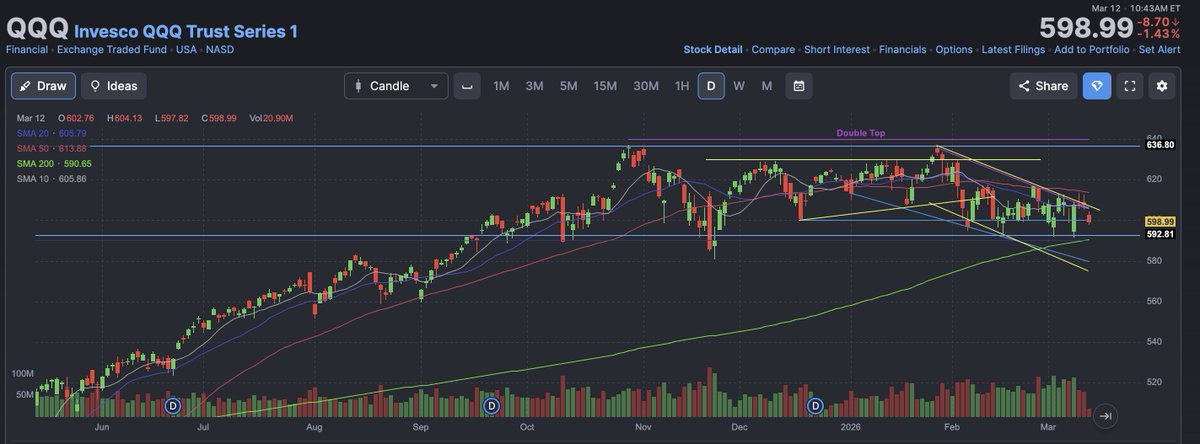The height and width of the screenshot is (444, 1200).
Task: Select the 30M interval
Action: (646, 86)
